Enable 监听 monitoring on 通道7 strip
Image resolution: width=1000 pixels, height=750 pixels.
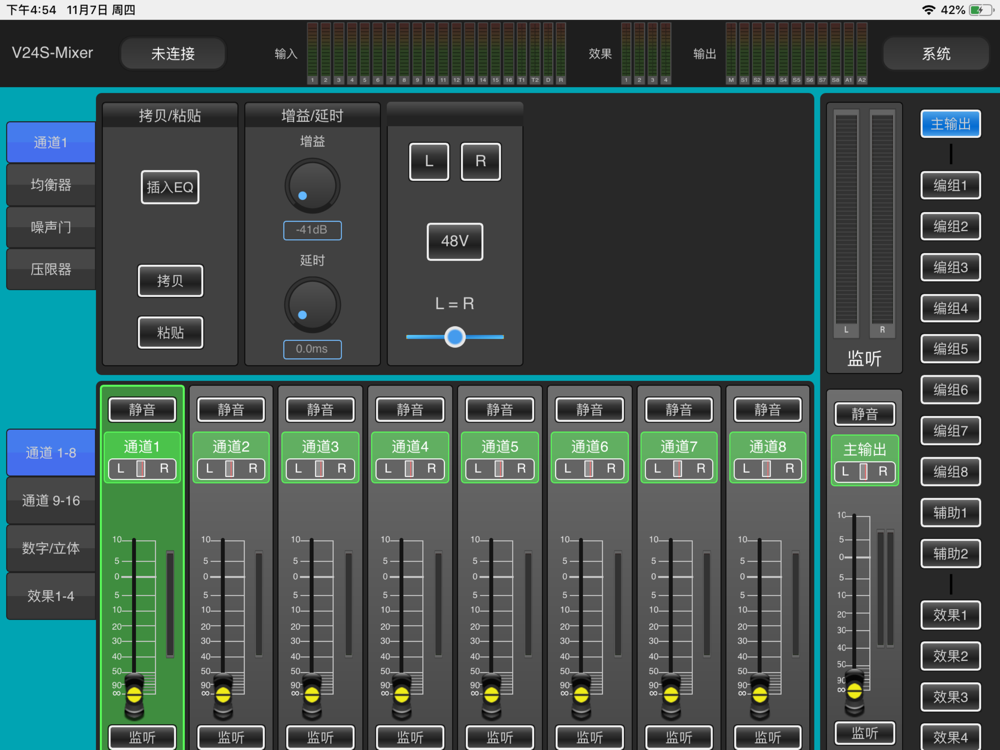679,737
